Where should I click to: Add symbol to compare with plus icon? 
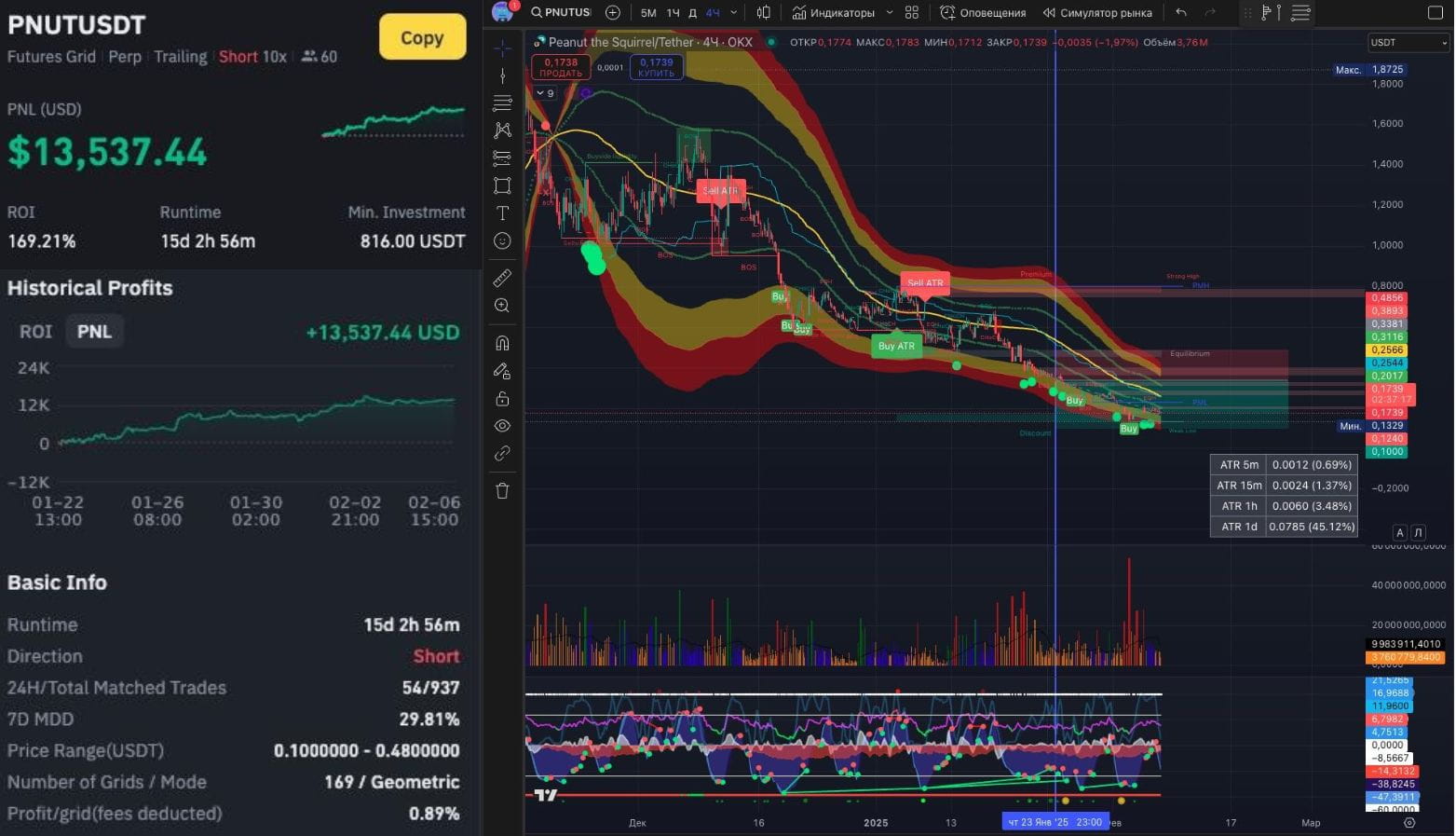(612, 12)
